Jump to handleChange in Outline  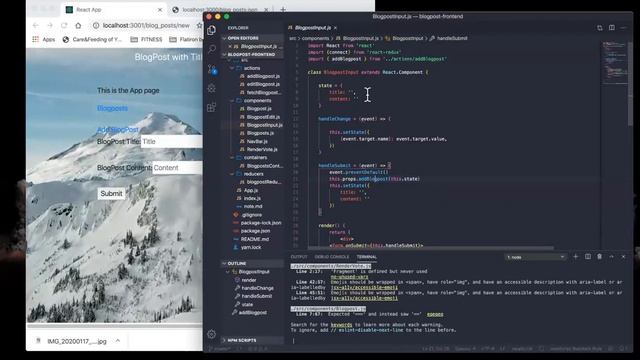(x=257, y=288)
